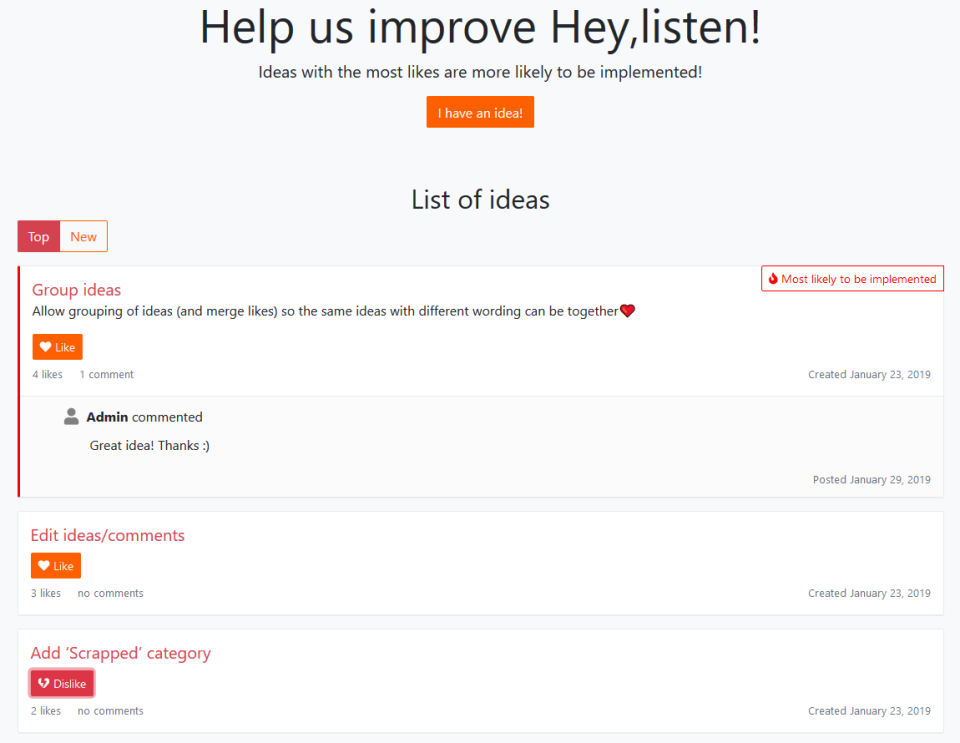Like the 'Group ideas' idea
This screenshot has height=743, width=960.
[58, 347]
